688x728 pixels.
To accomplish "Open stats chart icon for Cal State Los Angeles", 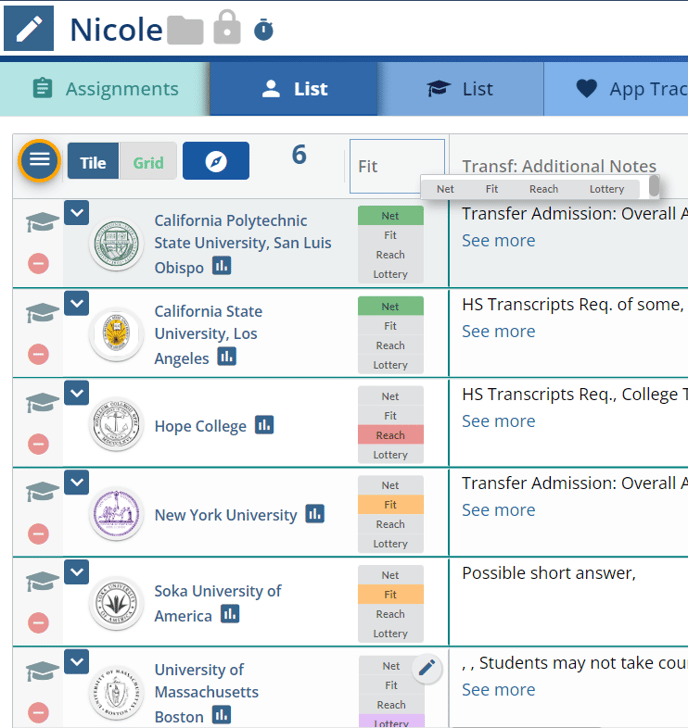I will tap(227, 357).
